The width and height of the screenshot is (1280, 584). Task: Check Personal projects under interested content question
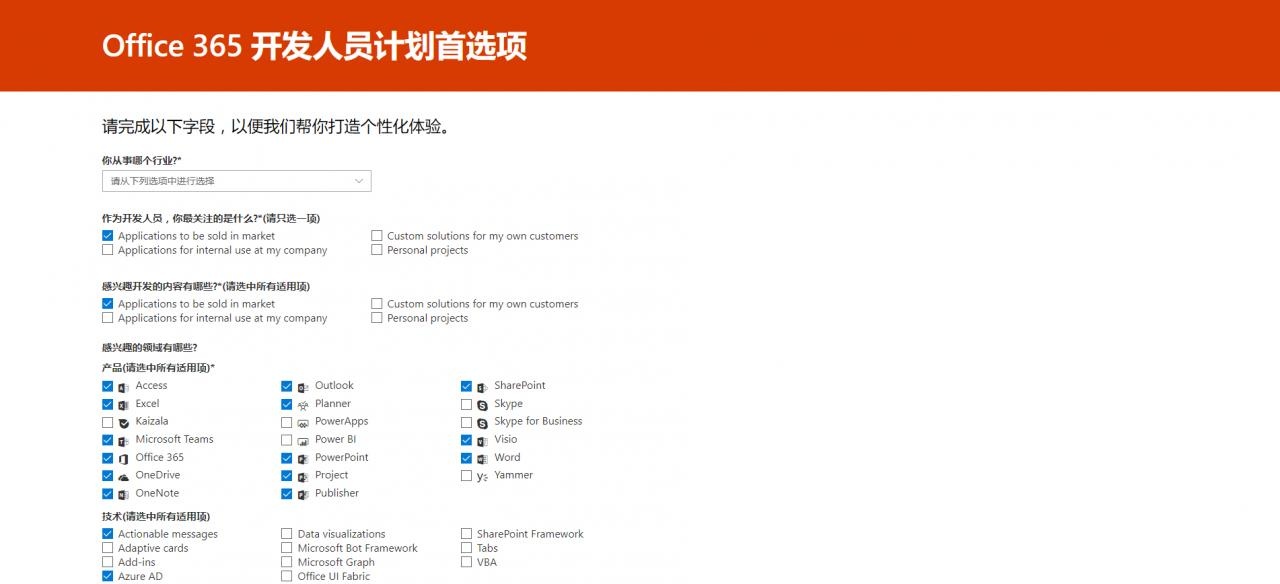[x=377, y=318]
